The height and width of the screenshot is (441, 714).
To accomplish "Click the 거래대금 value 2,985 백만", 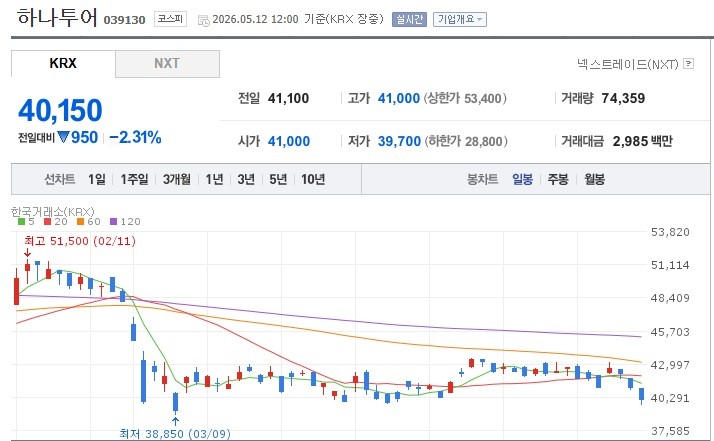I will tap(643, 141).
